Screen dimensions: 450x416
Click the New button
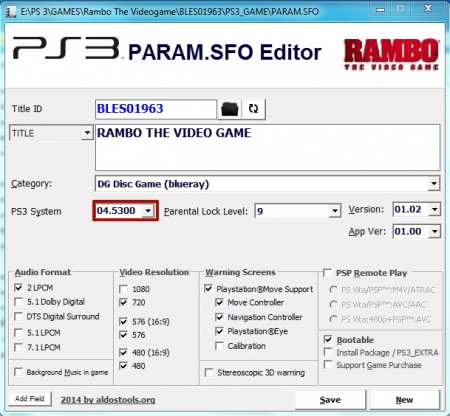405,400
